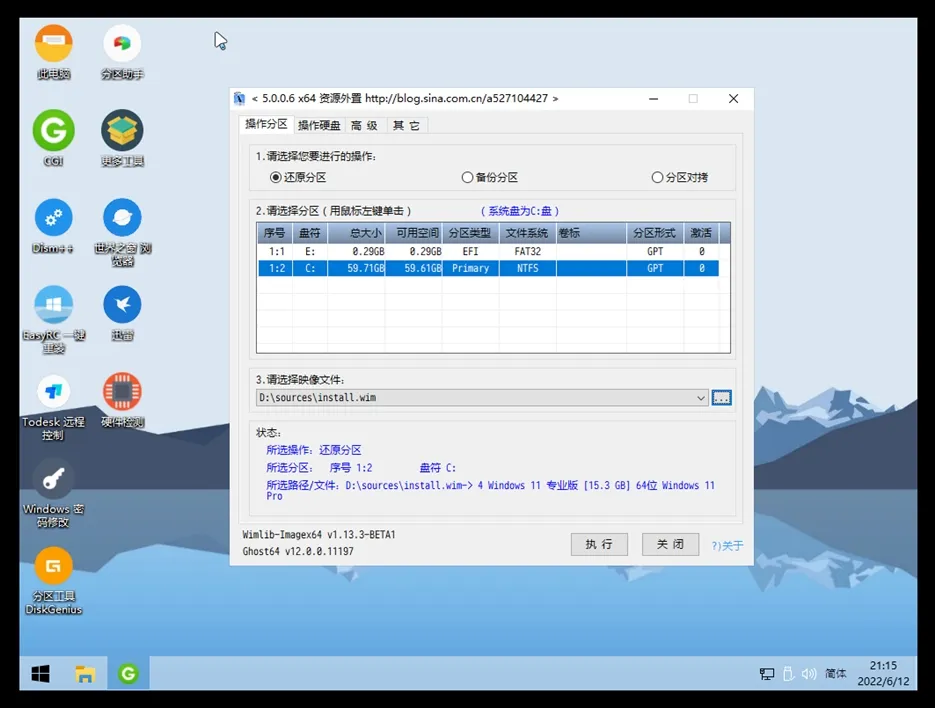Viewport: 935px width, 708px height.
Task: Click the 执行 button
Action: tap(599, 544)
